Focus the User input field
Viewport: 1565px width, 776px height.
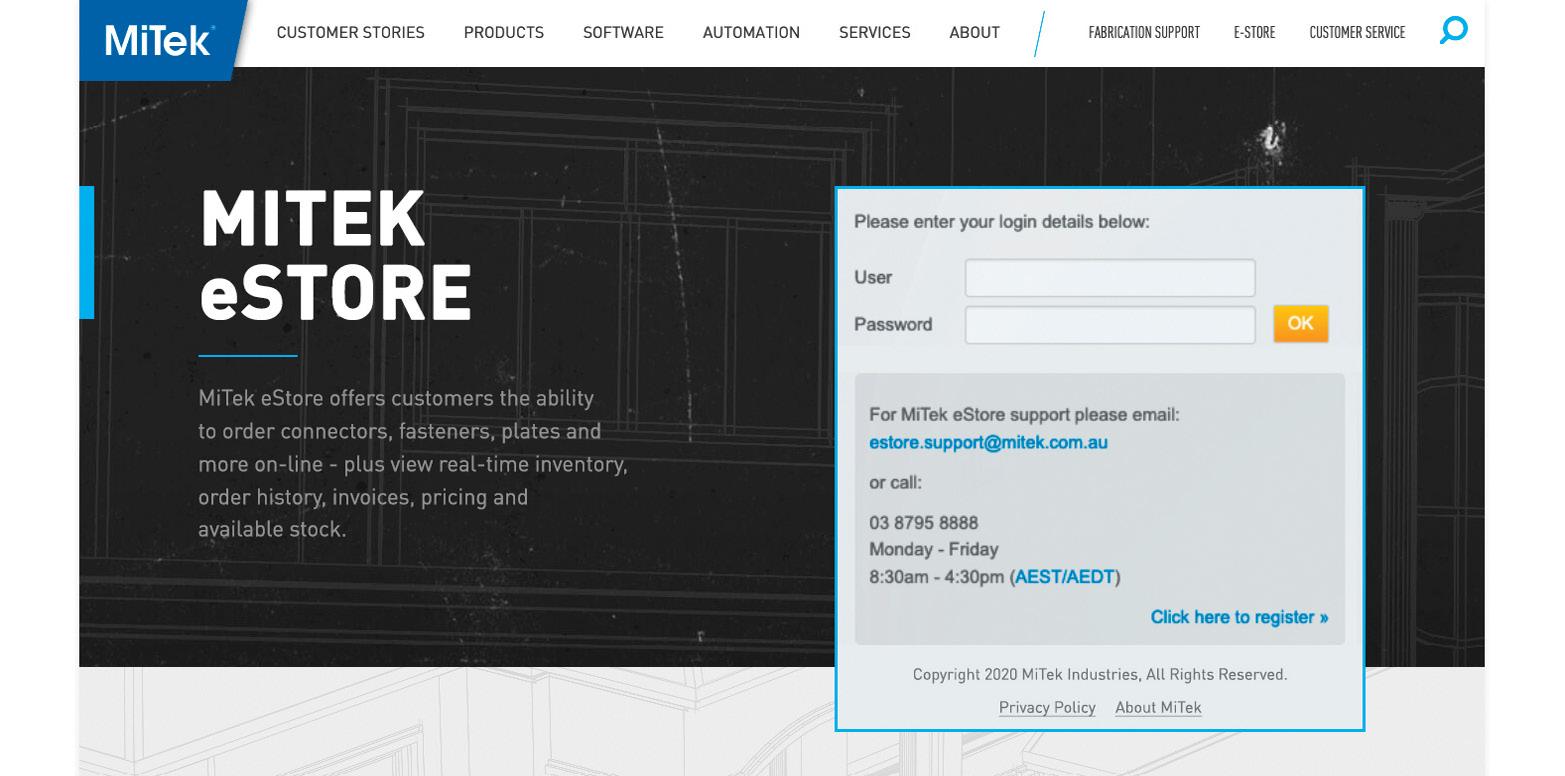1110,278
